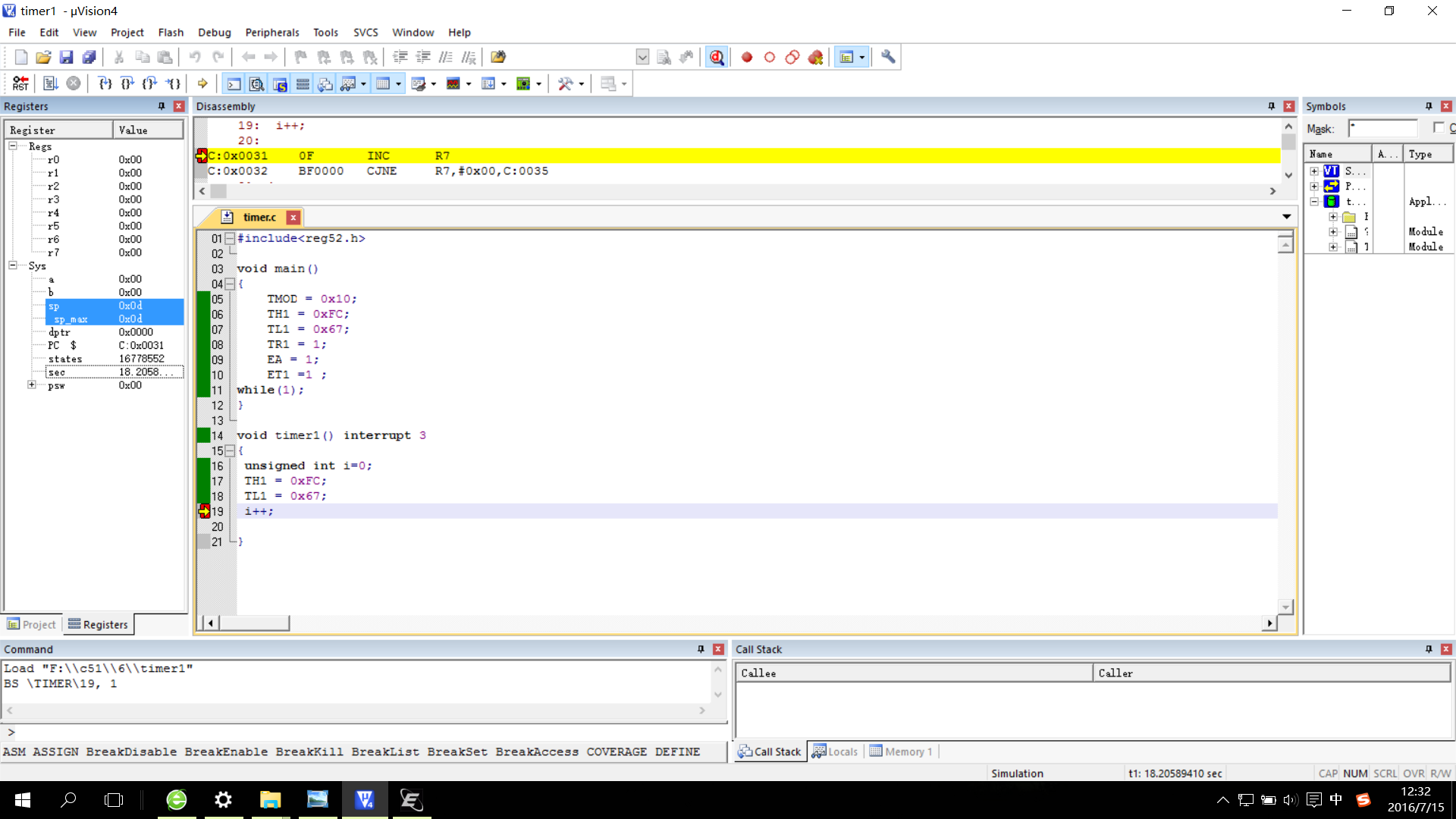Show the next statement arrow
Screen dimensions: 1456x819
pos(202,83)
